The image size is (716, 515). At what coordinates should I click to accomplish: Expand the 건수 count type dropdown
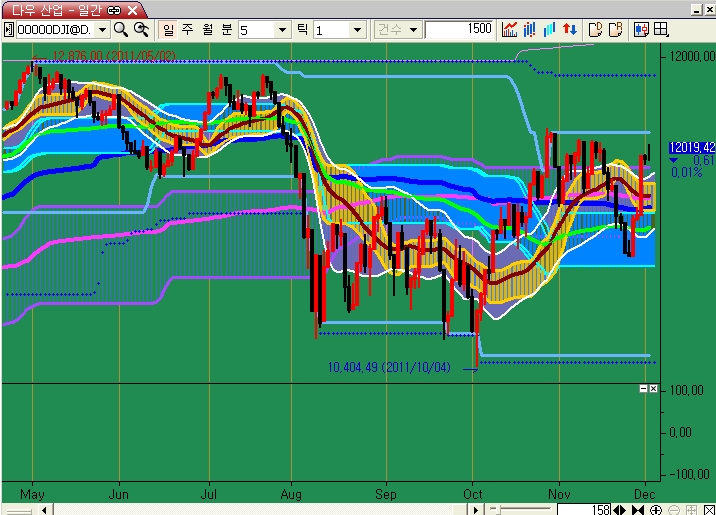(x=414, y=30)
